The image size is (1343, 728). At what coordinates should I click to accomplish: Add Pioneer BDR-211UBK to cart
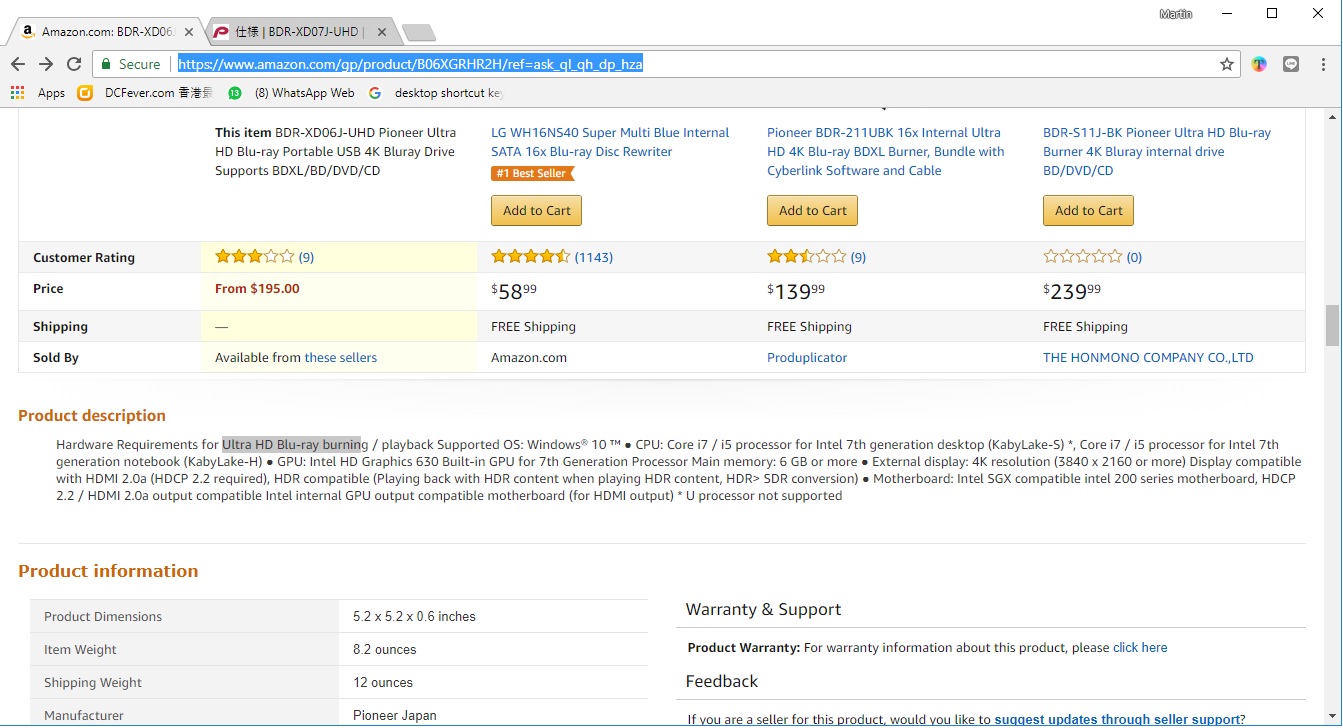[812, 211]
